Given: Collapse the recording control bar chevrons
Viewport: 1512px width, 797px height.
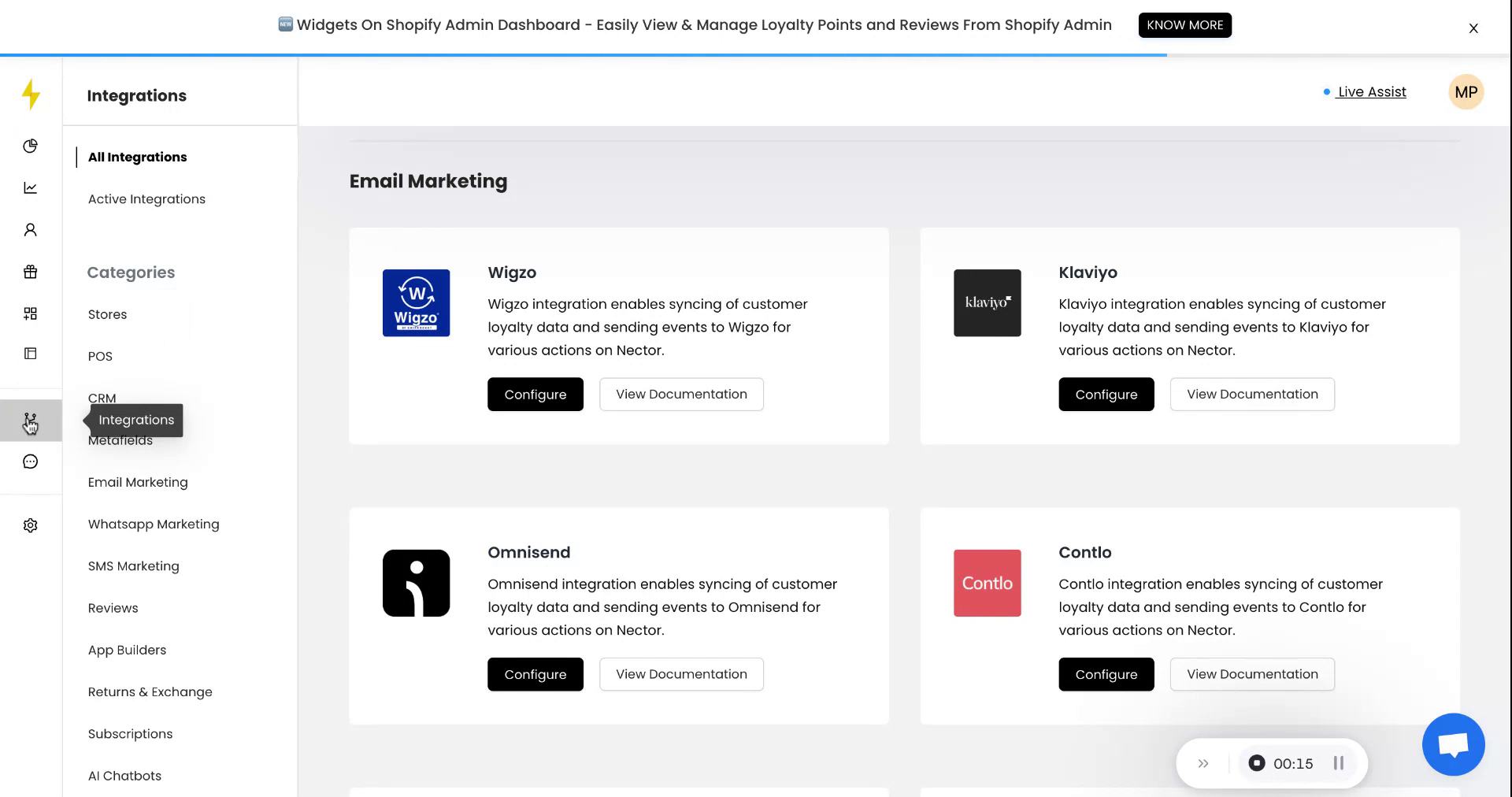Looking at the screenshot, I should [1203, 763].
